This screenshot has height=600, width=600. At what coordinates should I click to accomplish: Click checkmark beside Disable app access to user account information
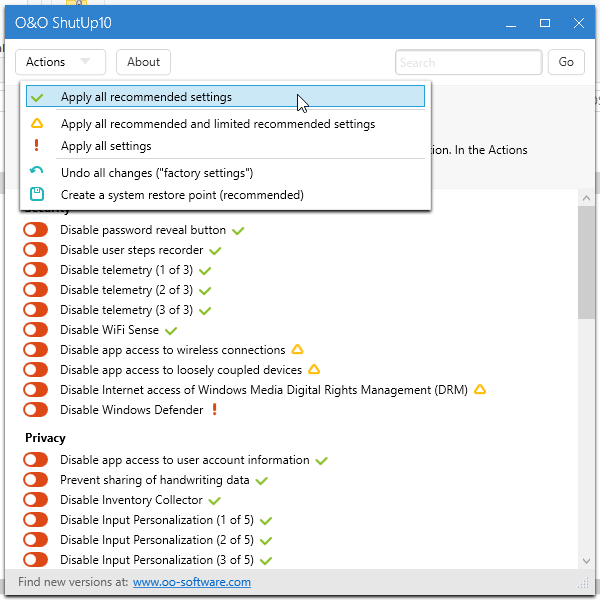(321, 461)
